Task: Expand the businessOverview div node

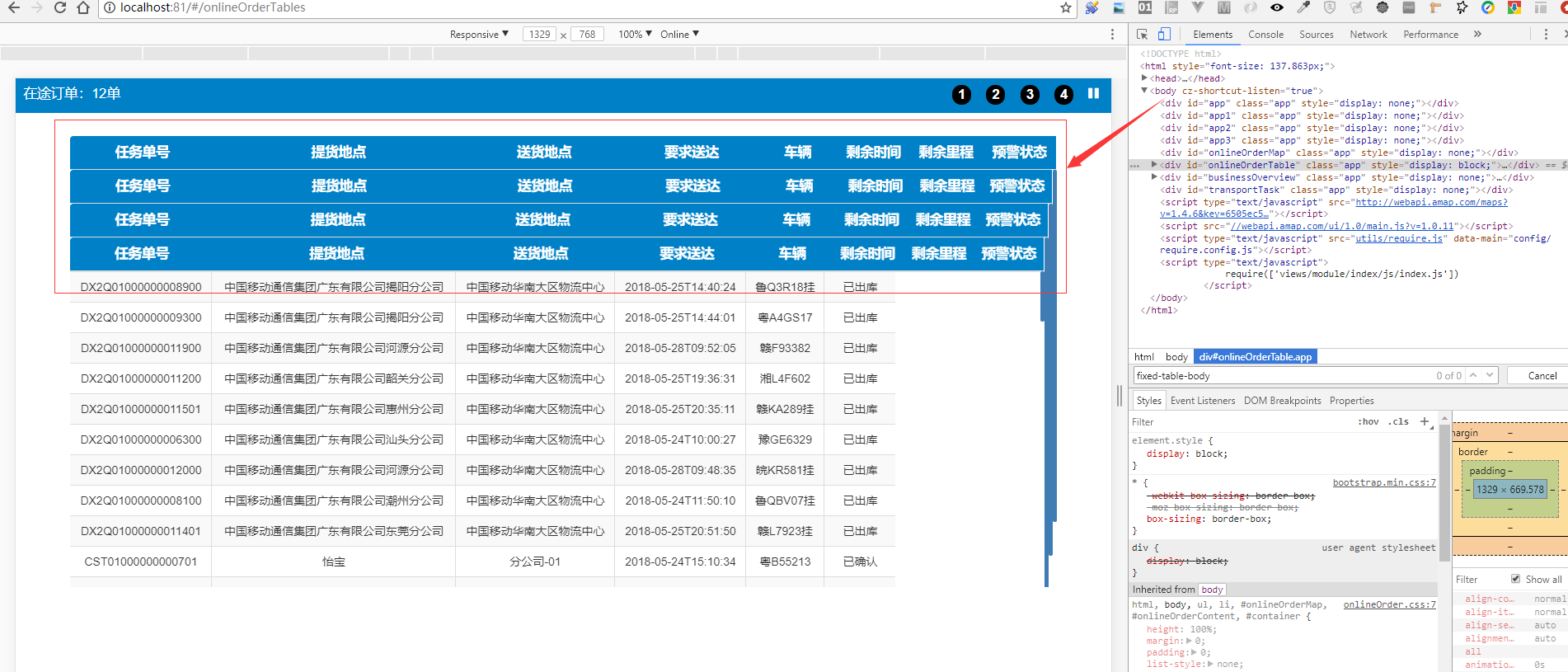Action: tap(1154, 177)
